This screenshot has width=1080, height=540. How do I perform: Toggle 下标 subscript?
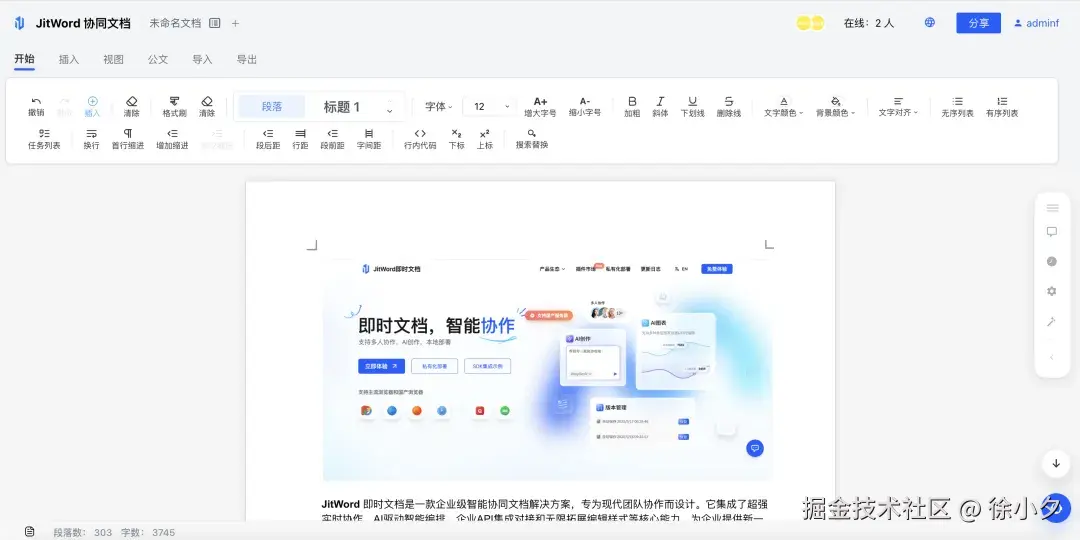[457, 138]
